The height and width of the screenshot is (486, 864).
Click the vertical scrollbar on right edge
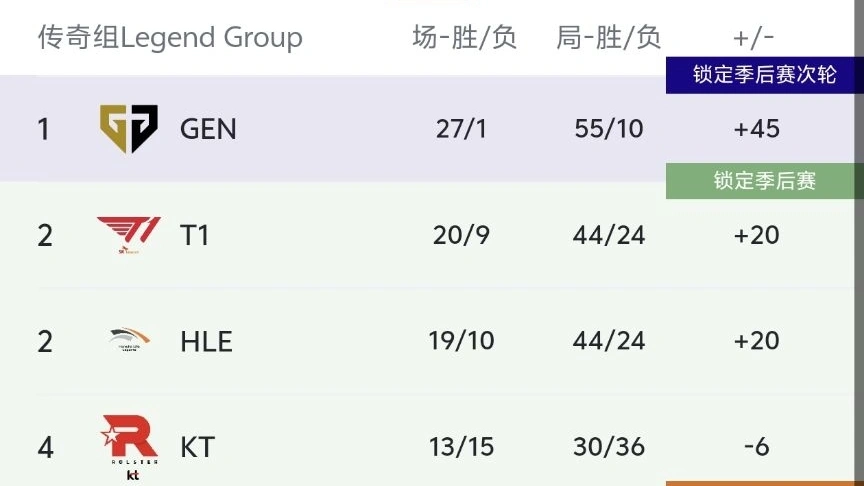coord(859,243)
